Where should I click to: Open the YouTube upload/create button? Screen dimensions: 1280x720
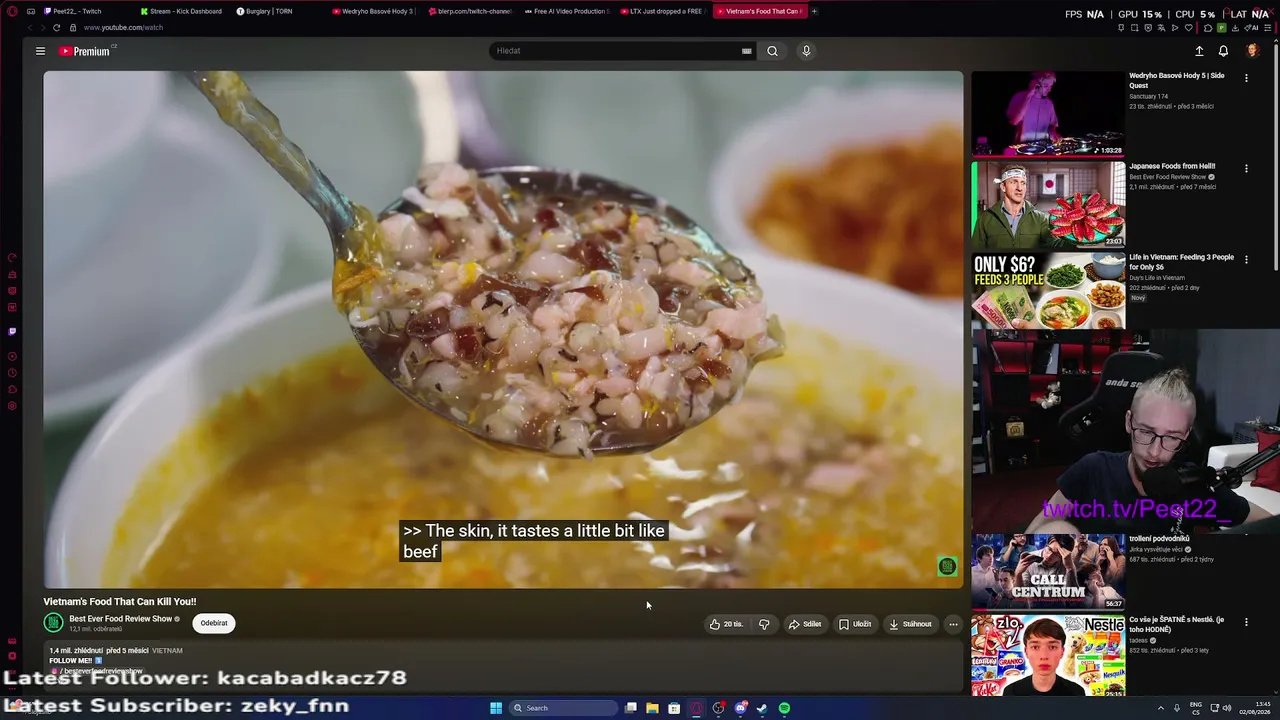coord(1199,51)
